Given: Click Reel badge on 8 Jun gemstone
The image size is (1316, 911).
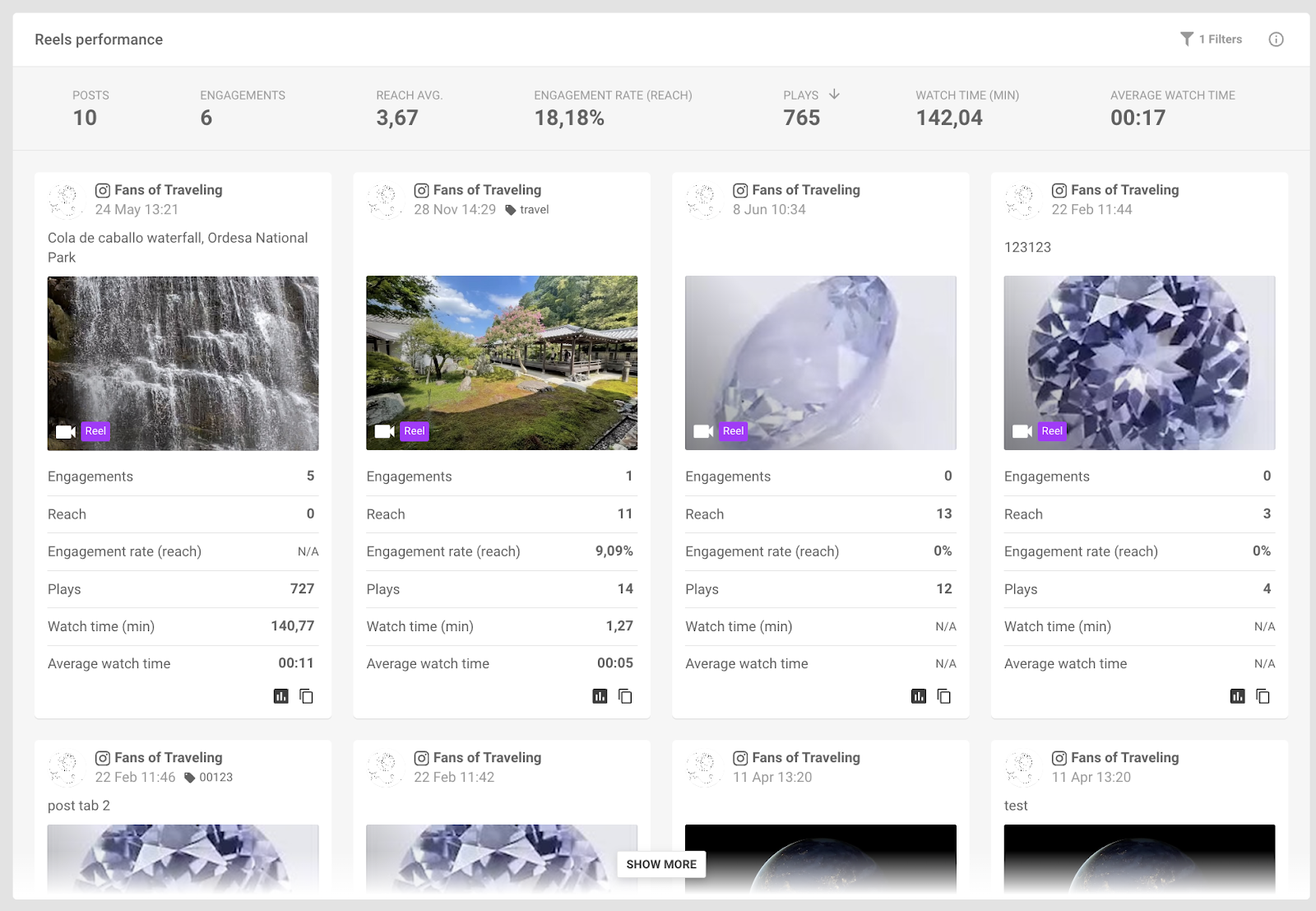Looking at the screenshot, I should 733,431.
